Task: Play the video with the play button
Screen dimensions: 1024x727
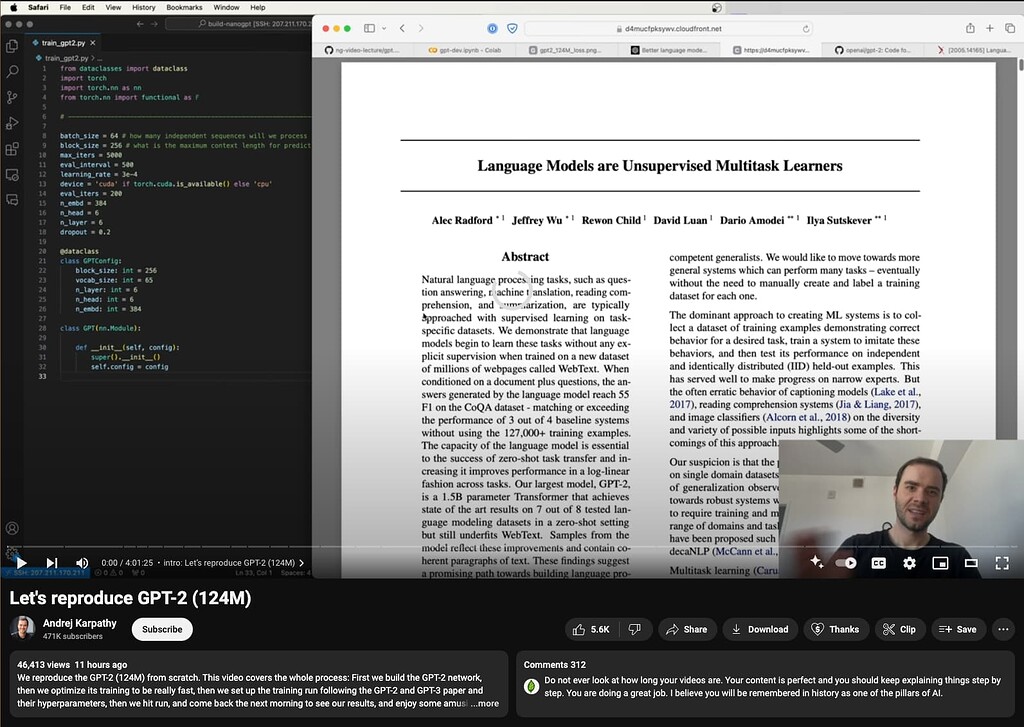Action: 21,563
